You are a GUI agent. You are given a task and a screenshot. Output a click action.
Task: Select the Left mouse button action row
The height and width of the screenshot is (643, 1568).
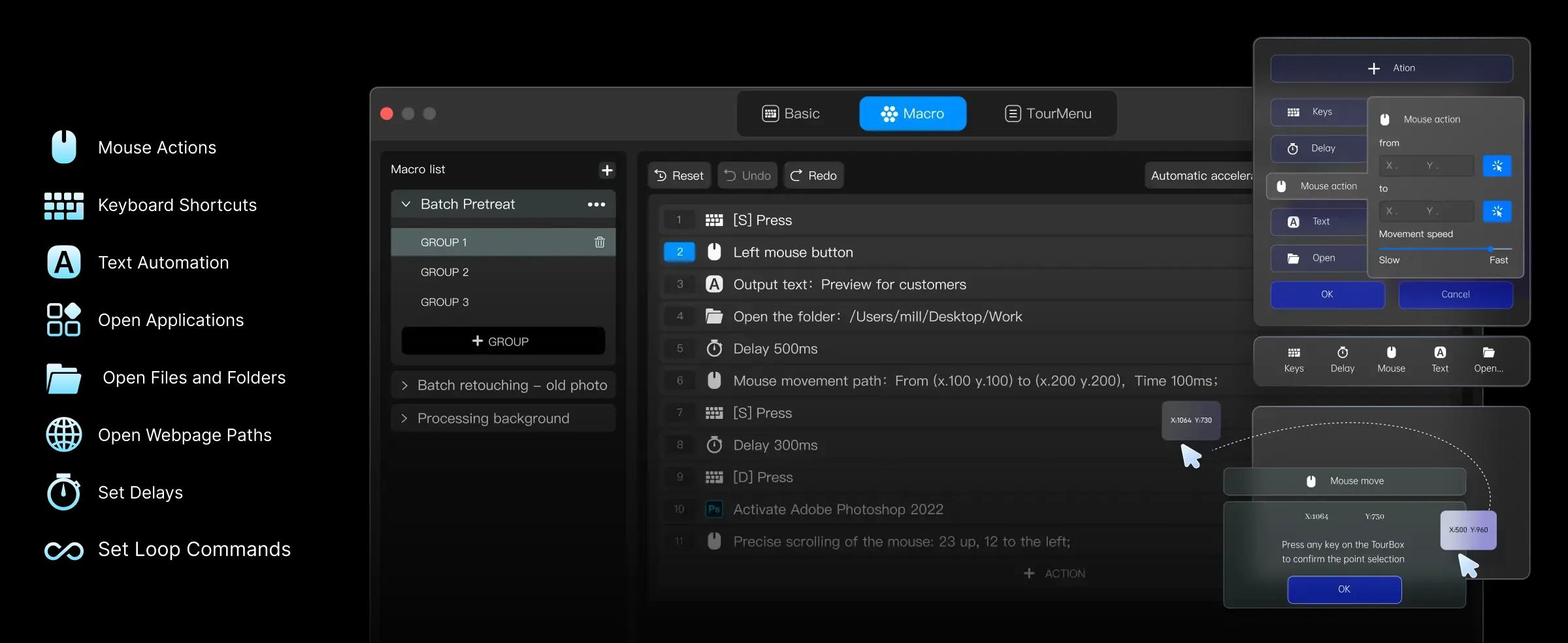tap(792, 252)
